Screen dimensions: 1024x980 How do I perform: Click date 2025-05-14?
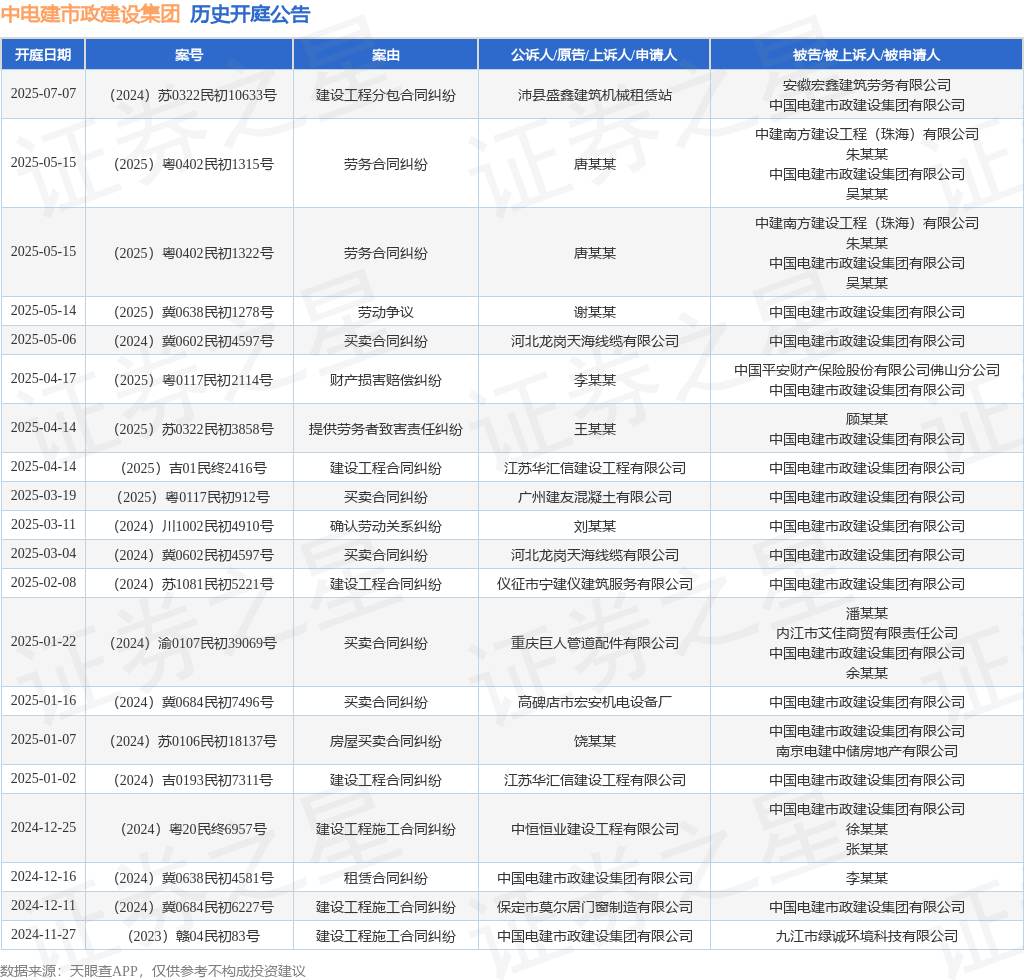coord(43,310)
